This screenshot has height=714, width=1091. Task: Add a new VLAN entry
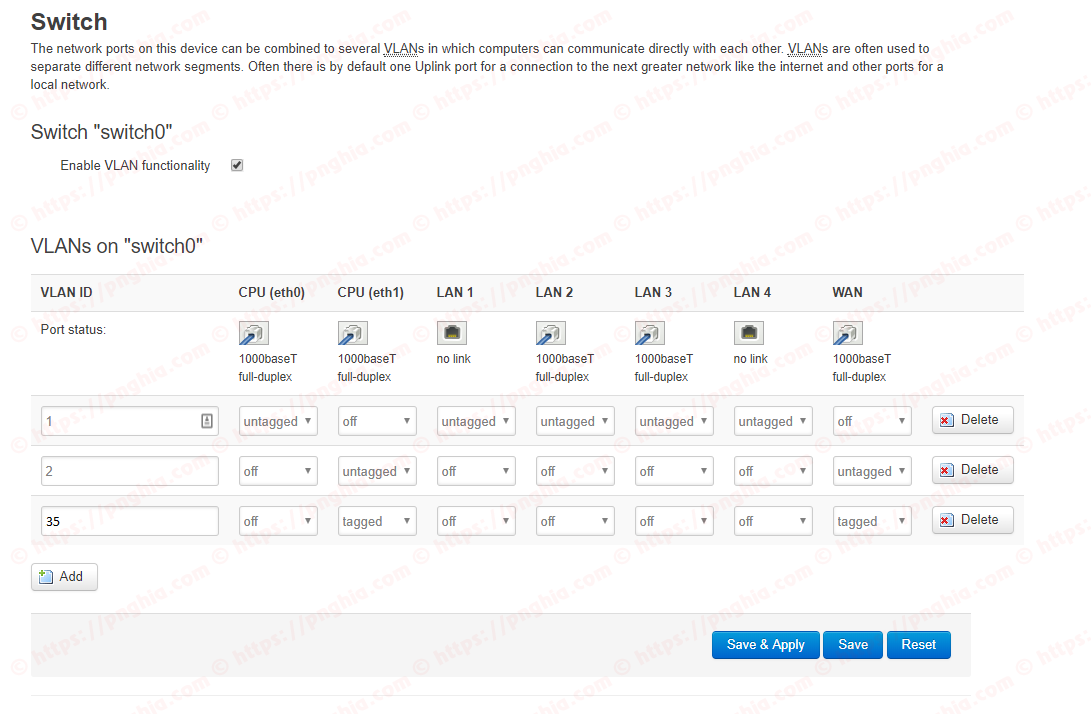click(64, 577)
